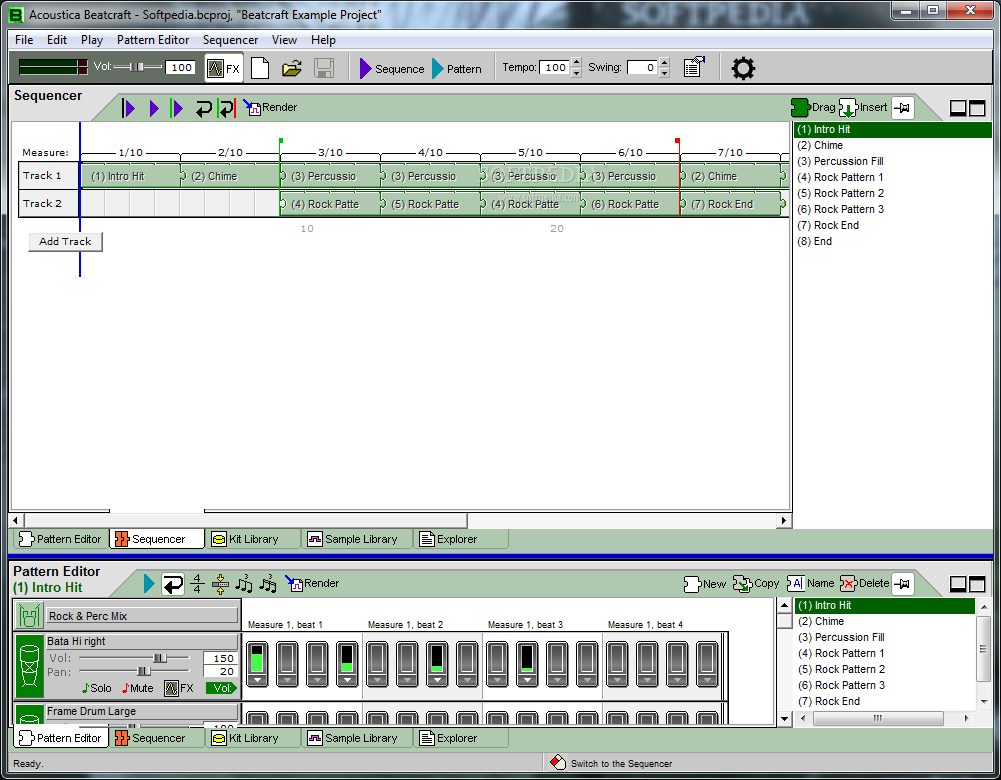Image resolution: width=1001 pixels, height=780 pixels.
Task: Open the File menu
Action: coord(24,40)
